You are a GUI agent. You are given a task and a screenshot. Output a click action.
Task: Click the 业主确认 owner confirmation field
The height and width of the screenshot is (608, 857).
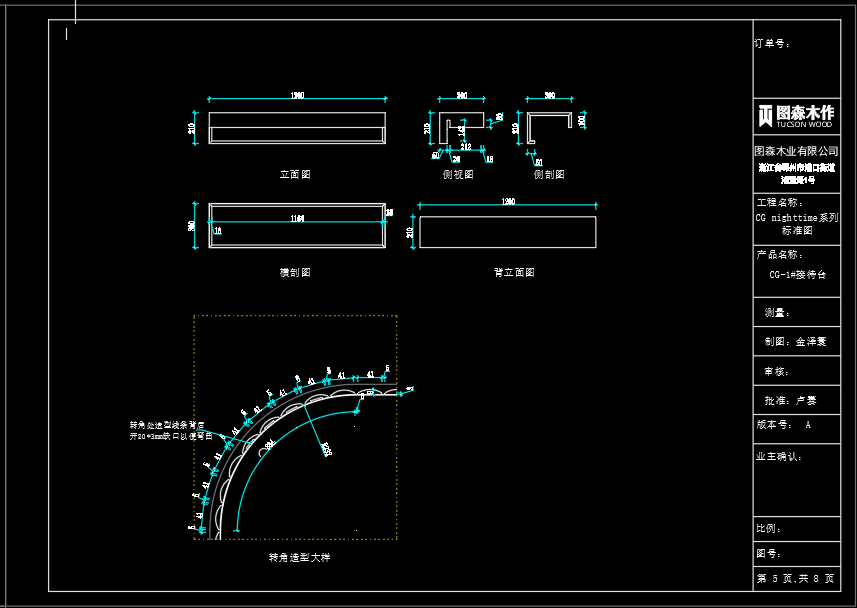click(779, 456)
